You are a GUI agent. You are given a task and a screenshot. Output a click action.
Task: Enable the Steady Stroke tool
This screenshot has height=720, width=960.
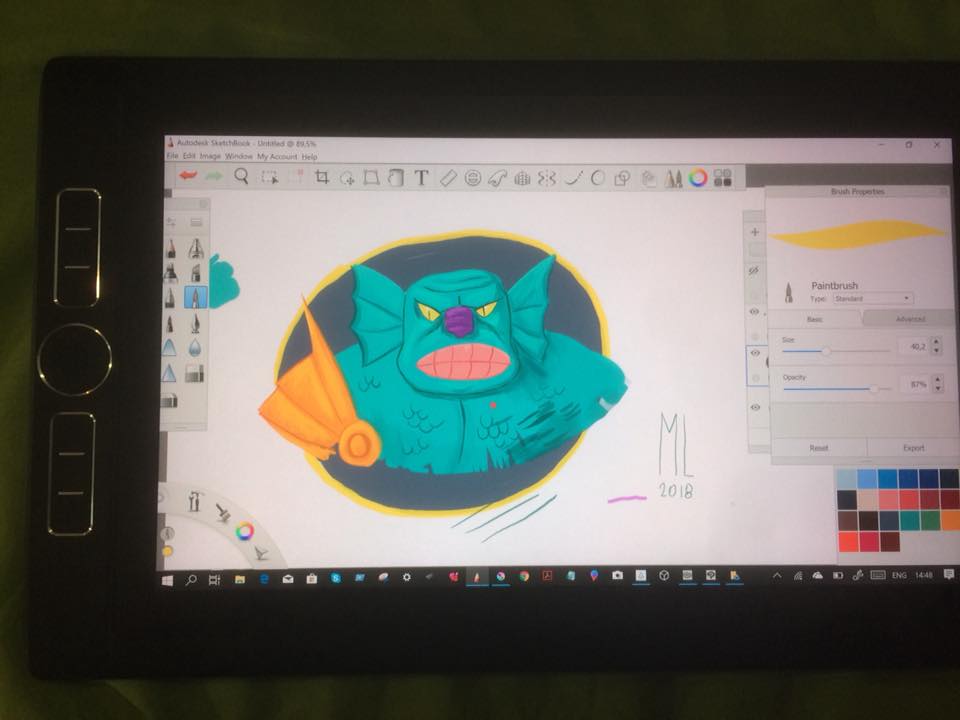pyautogui.click(x=573, y=178)
